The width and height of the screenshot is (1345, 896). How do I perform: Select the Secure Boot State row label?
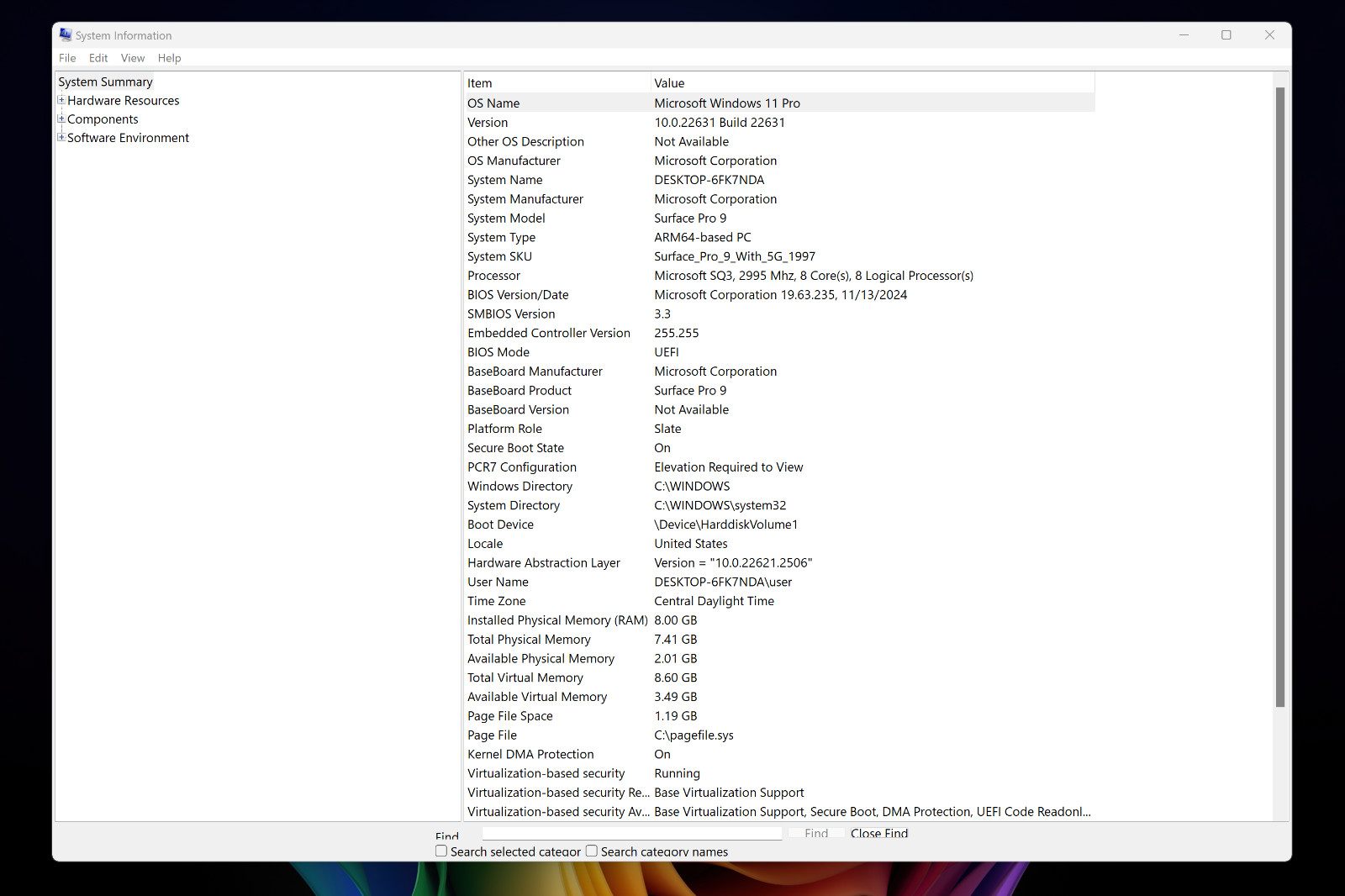[515, 448]
